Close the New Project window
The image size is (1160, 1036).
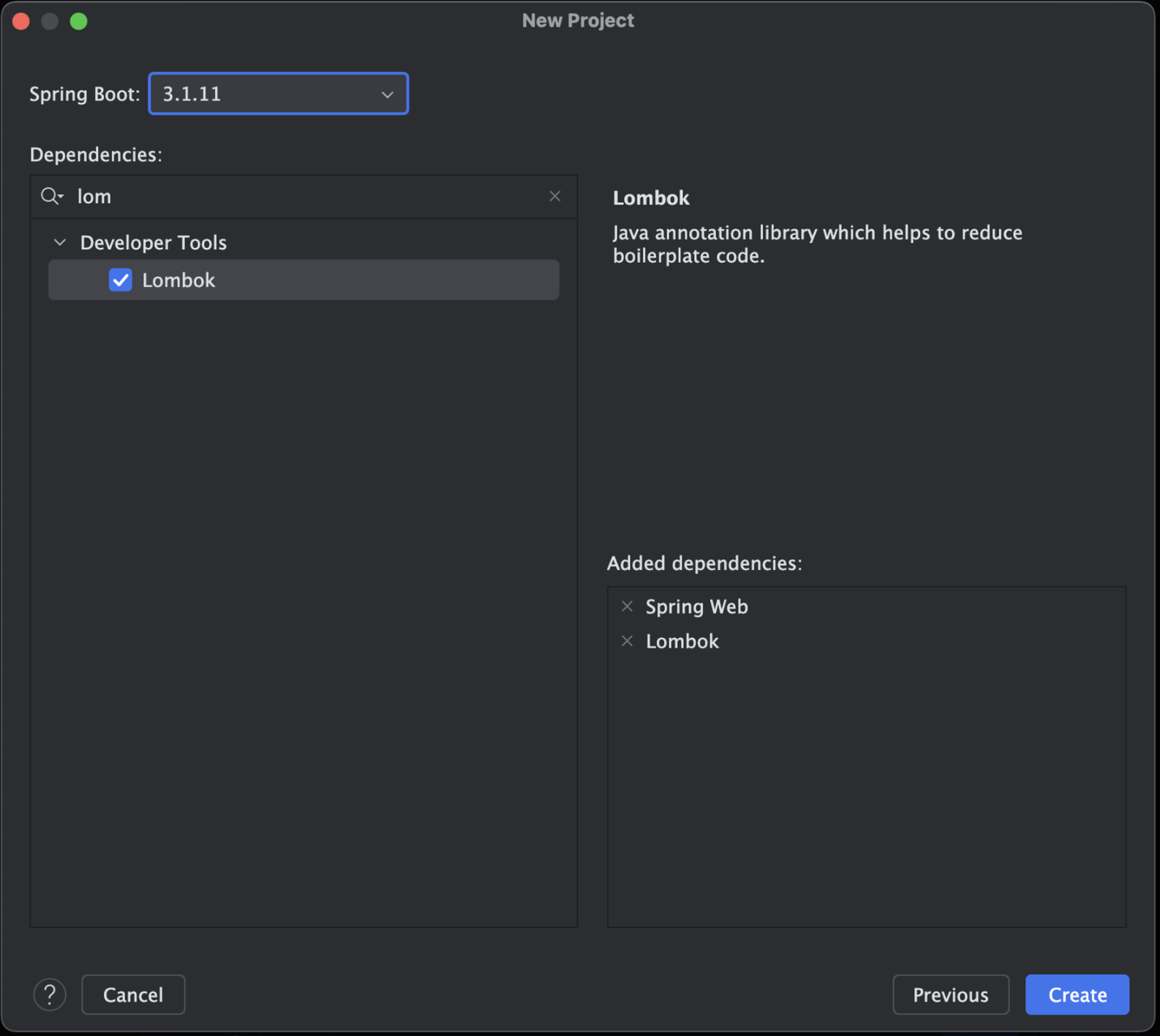point(21,21)
